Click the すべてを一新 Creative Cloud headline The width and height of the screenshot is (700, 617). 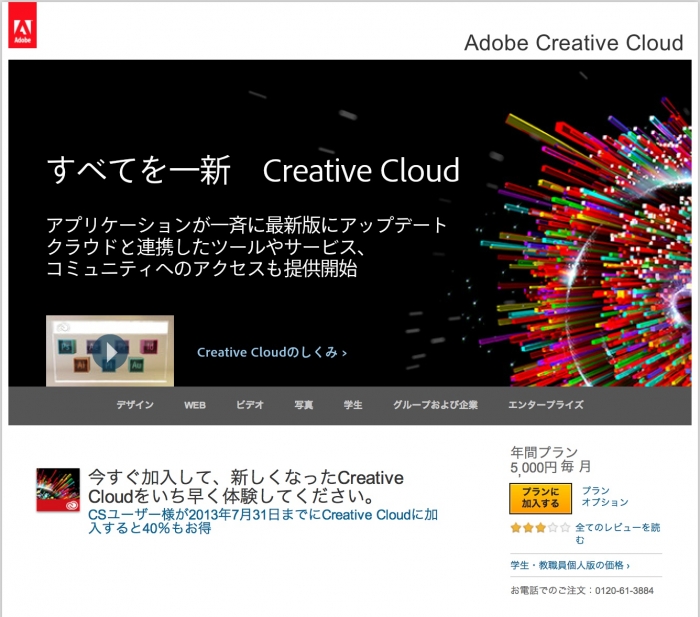253,171
